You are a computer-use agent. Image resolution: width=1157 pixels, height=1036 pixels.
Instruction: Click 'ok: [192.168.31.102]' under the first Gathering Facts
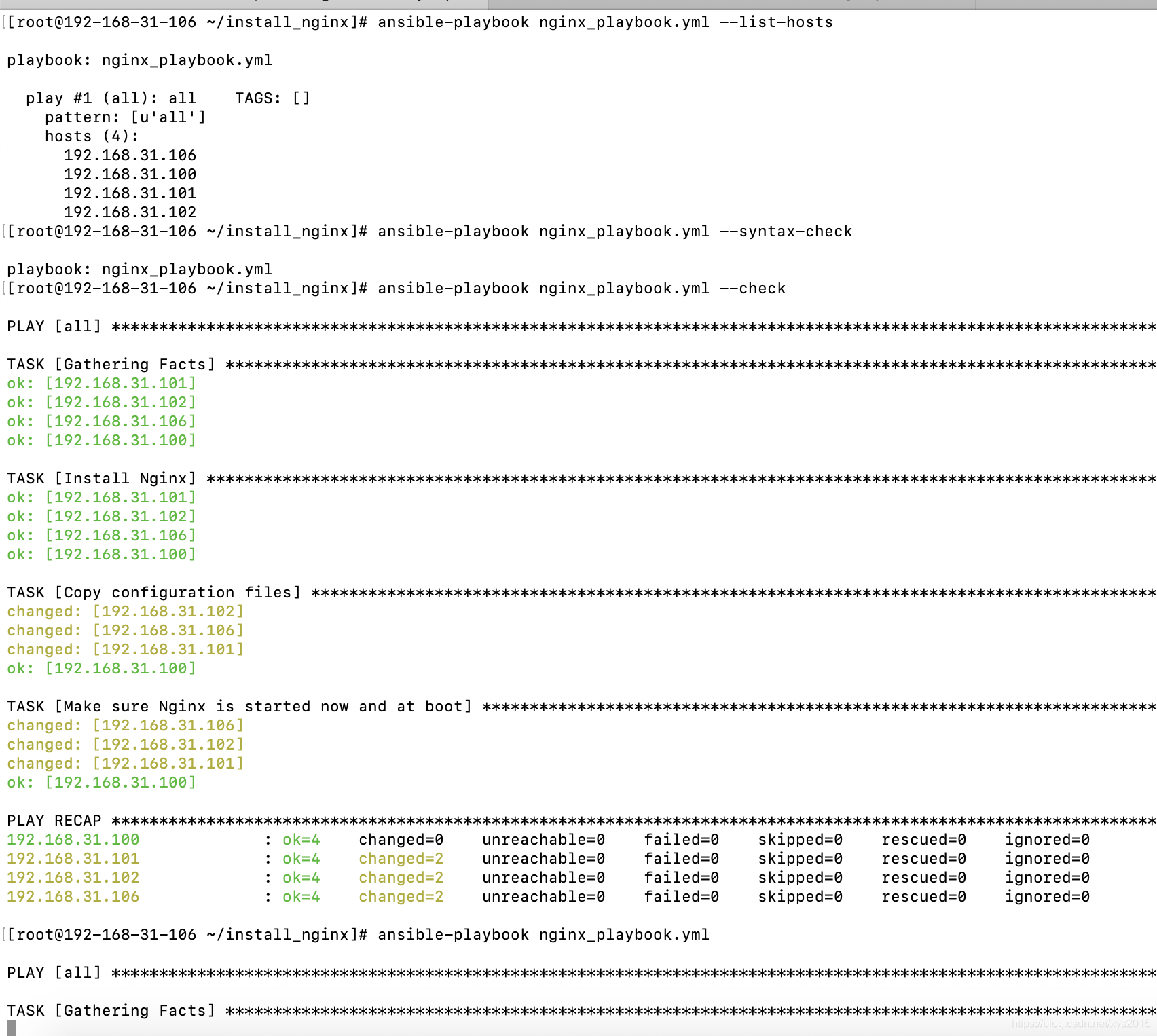[101, 403]
